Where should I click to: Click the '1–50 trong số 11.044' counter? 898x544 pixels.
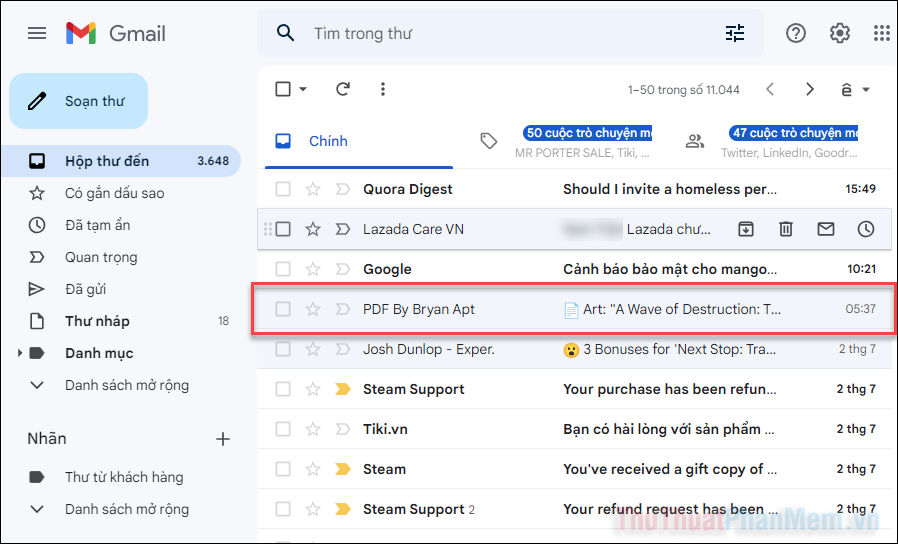point(683,90)
